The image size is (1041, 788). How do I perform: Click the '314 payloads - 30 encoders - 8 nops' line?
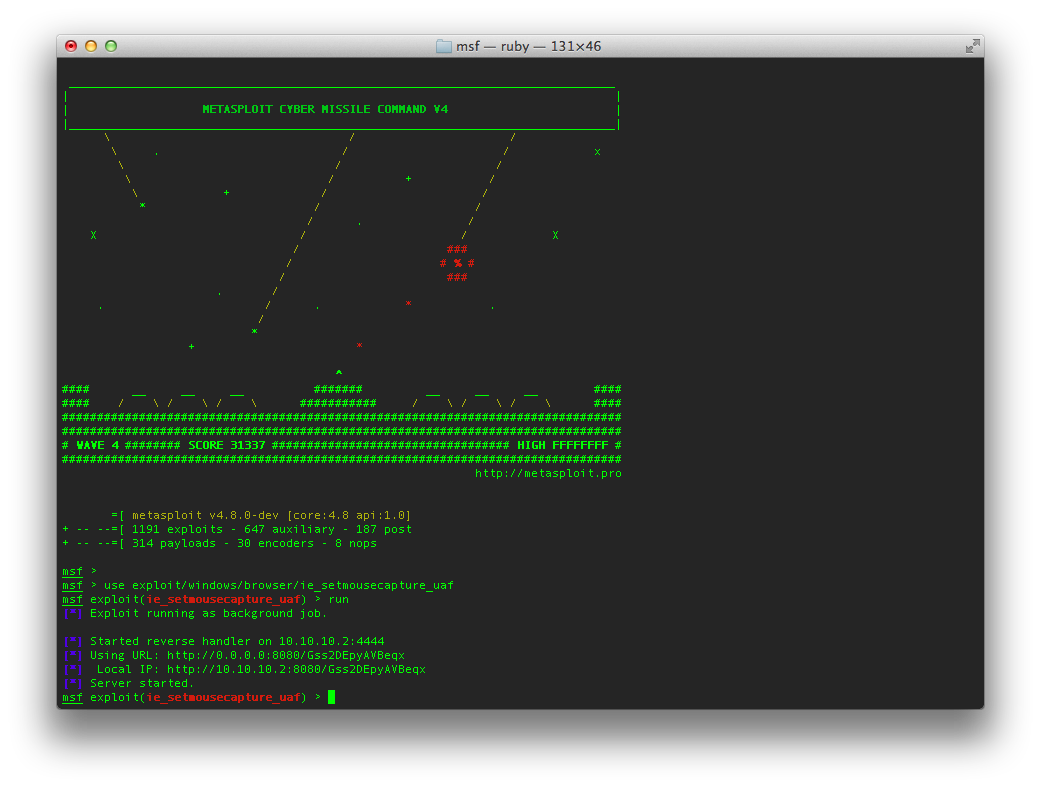pyautogui.click(x=254, y=543)
